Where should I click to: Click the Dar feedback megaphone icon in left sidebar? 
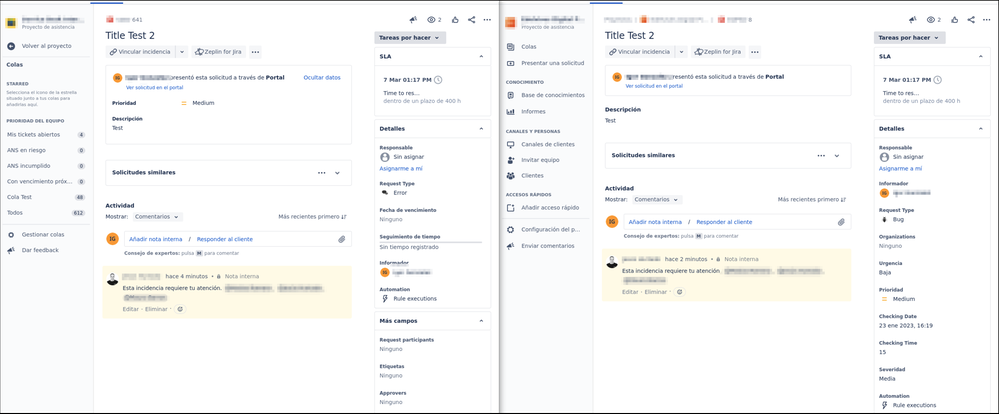[x=11, y=250]
